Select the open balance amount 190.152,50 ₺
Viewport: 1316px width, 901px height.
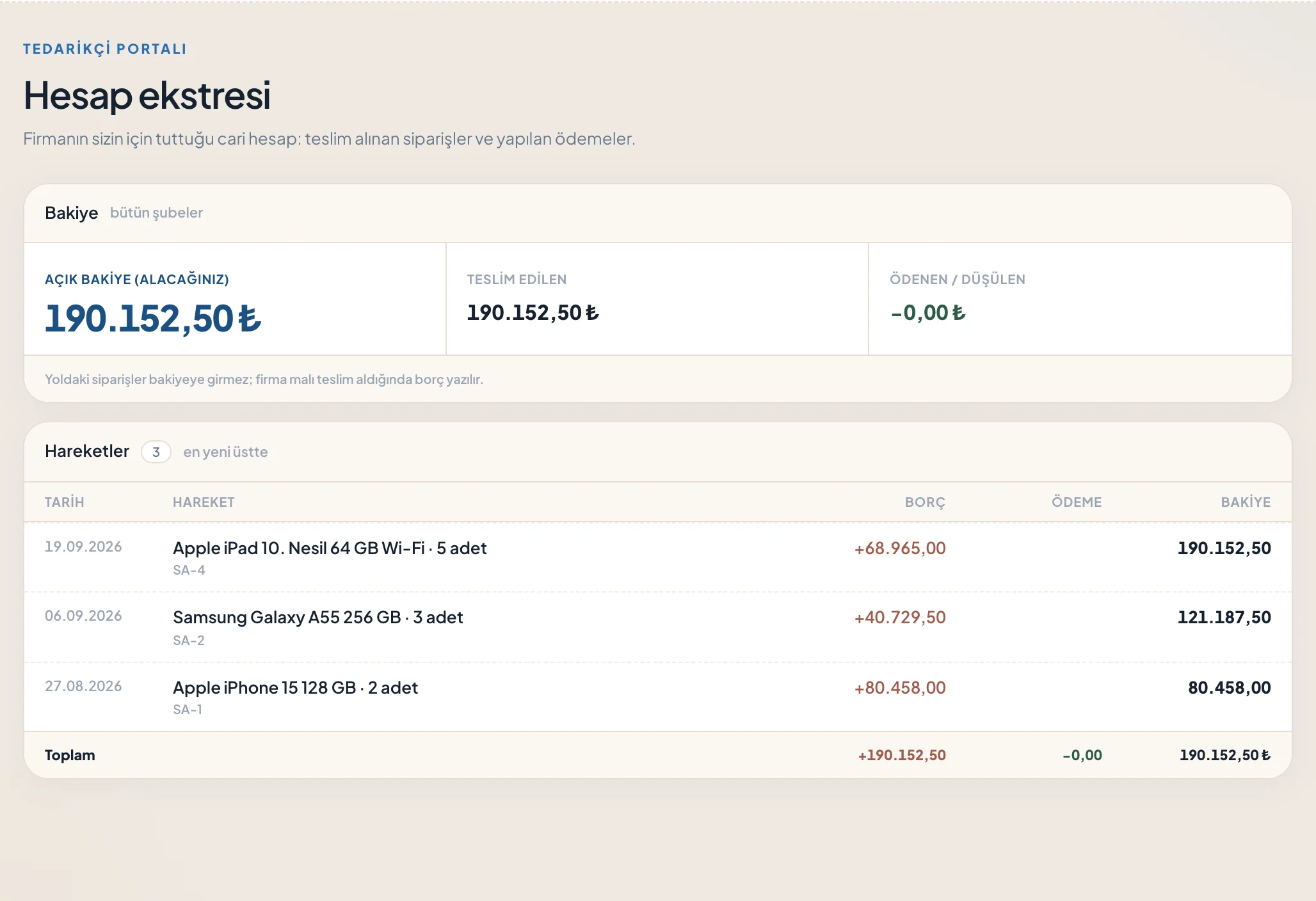coord(153,319)
